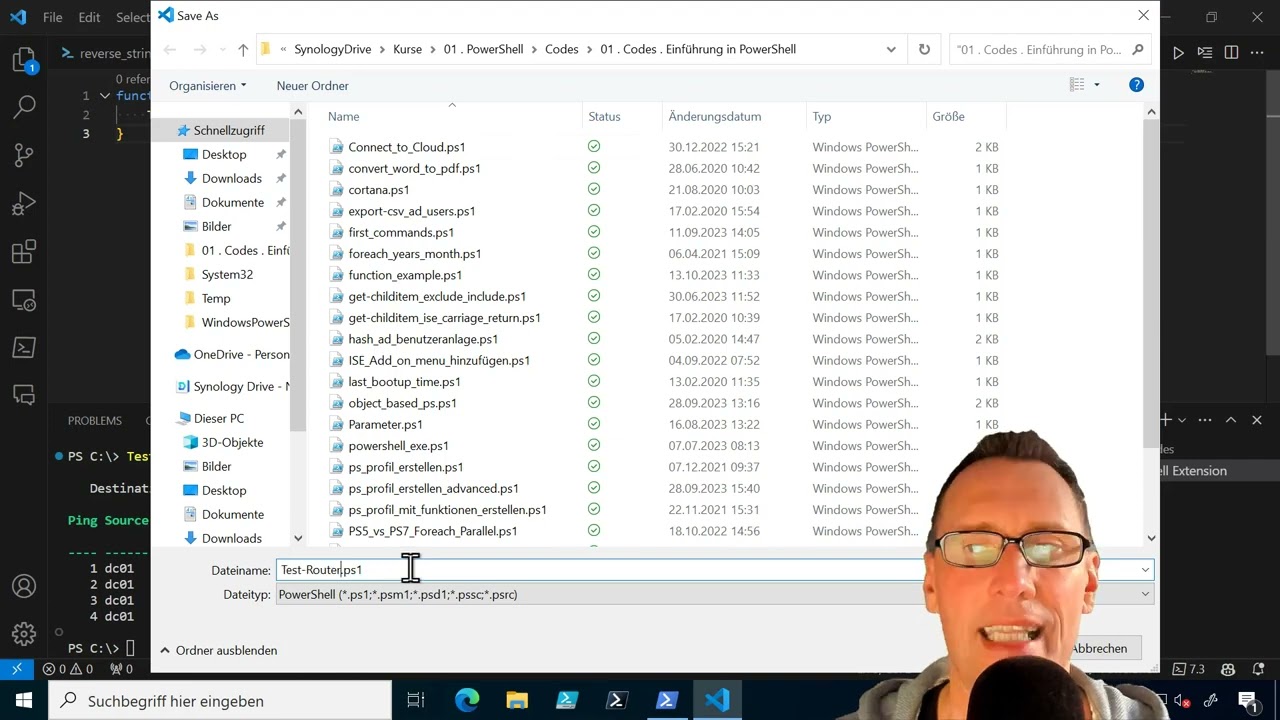The width and height of the screenshot is (1280, 720).
Task: Open taskbar notification center
Action: pos(1247,700)
